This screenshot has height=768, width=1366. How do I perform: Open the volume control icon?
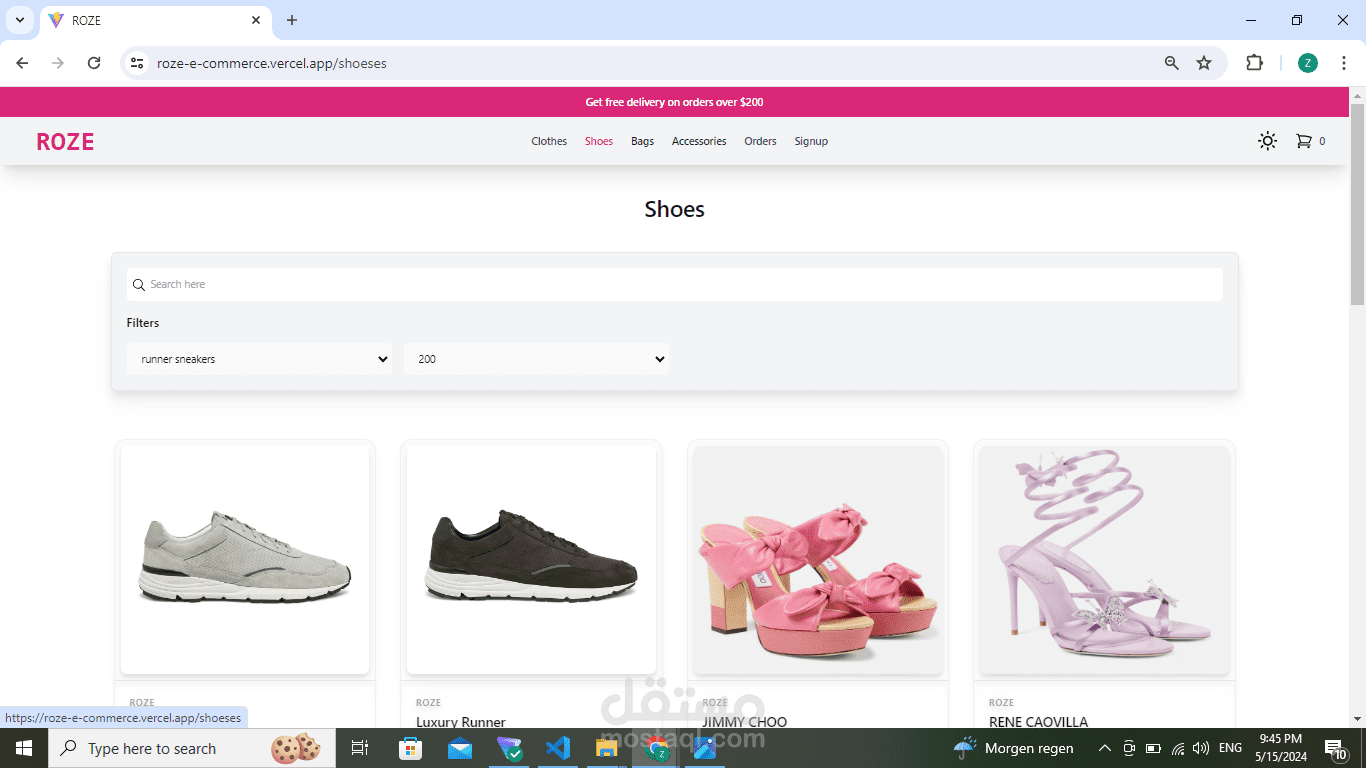[x=1201, y=748]
